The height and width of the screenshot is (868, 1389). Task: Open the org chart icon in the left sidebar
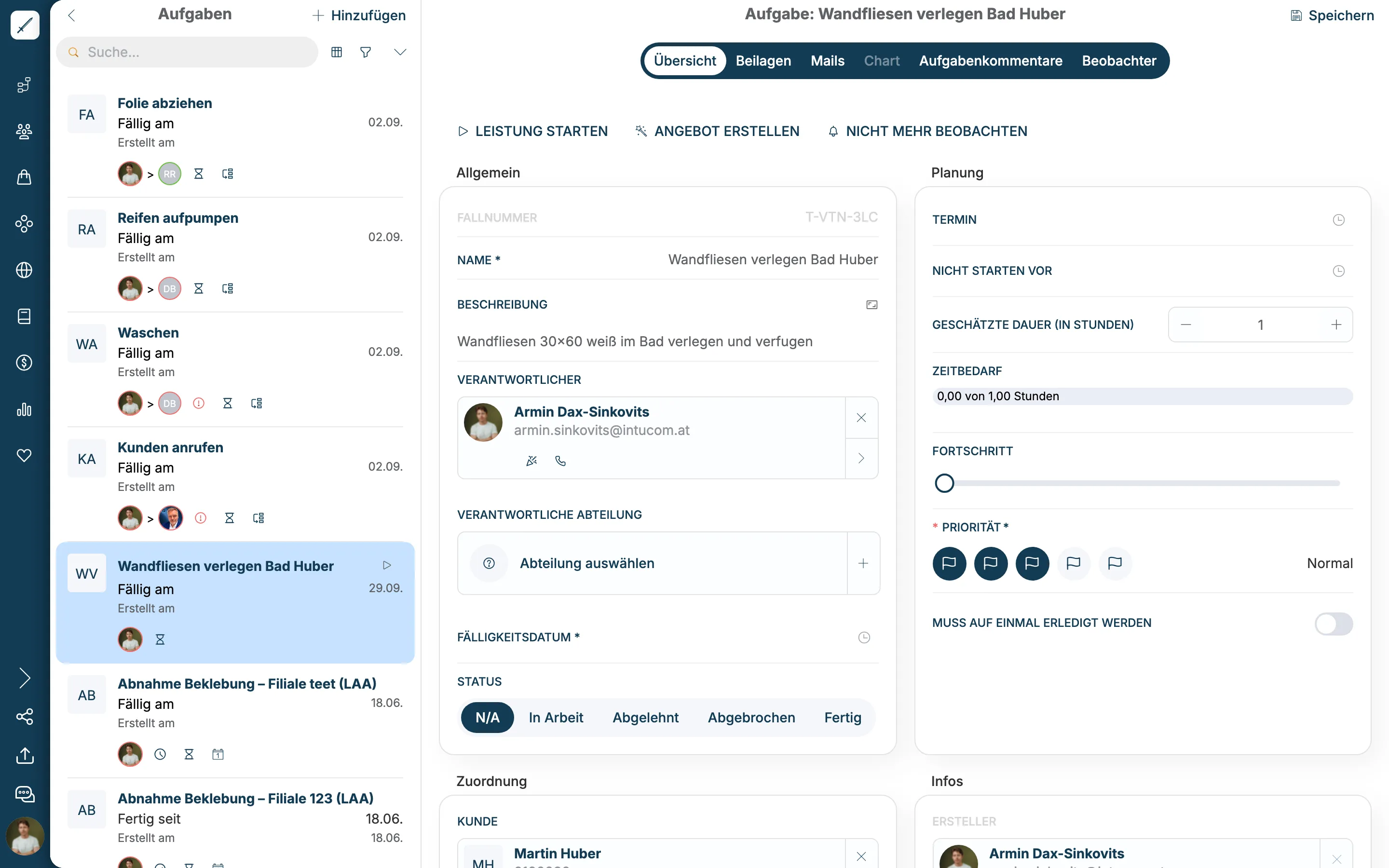(24, 85)
